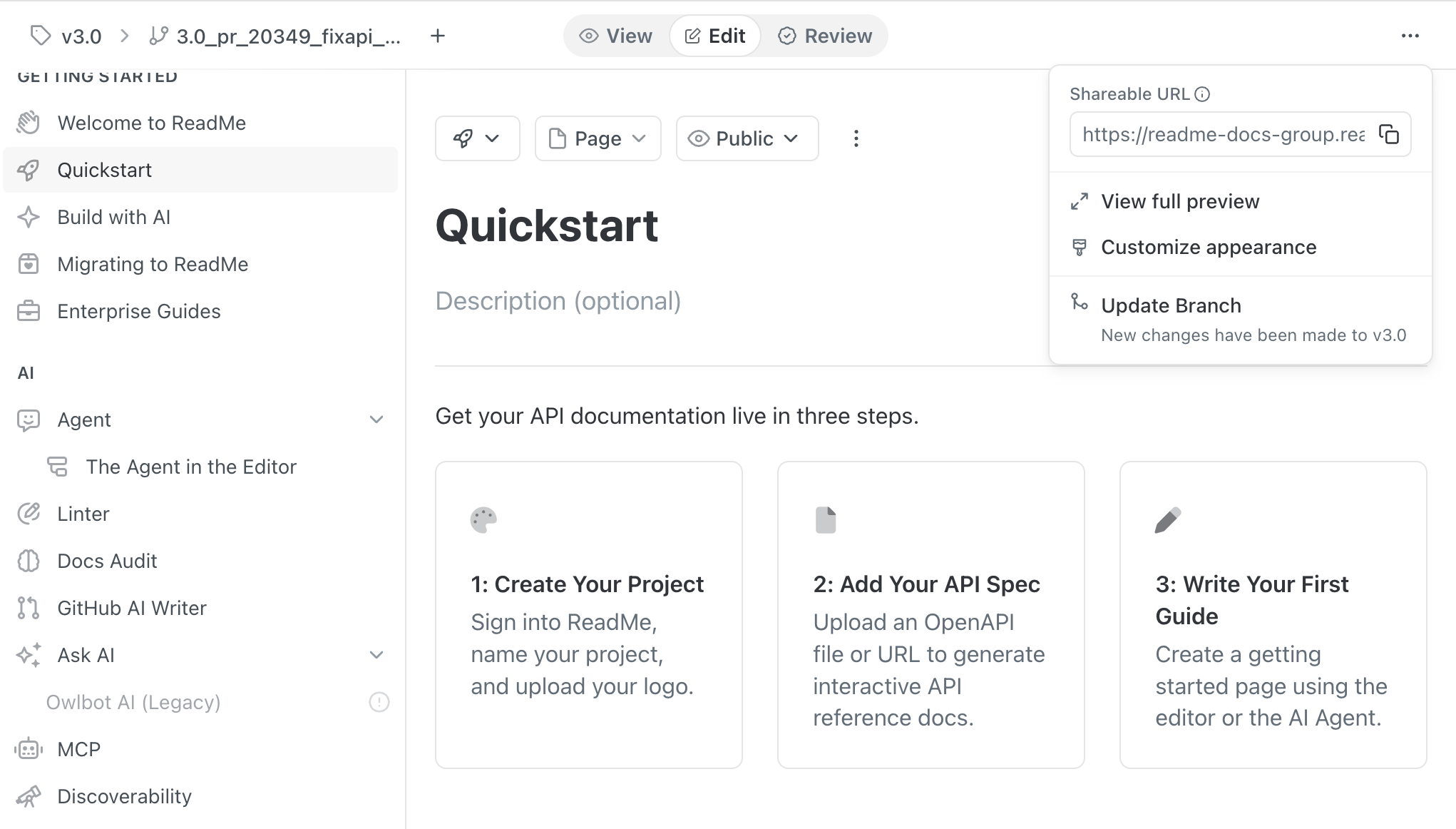Select the 3.0_pr_20349_fixapi branch name
This screenshot has height=829, width=1456.
click(x=288, y=36)
